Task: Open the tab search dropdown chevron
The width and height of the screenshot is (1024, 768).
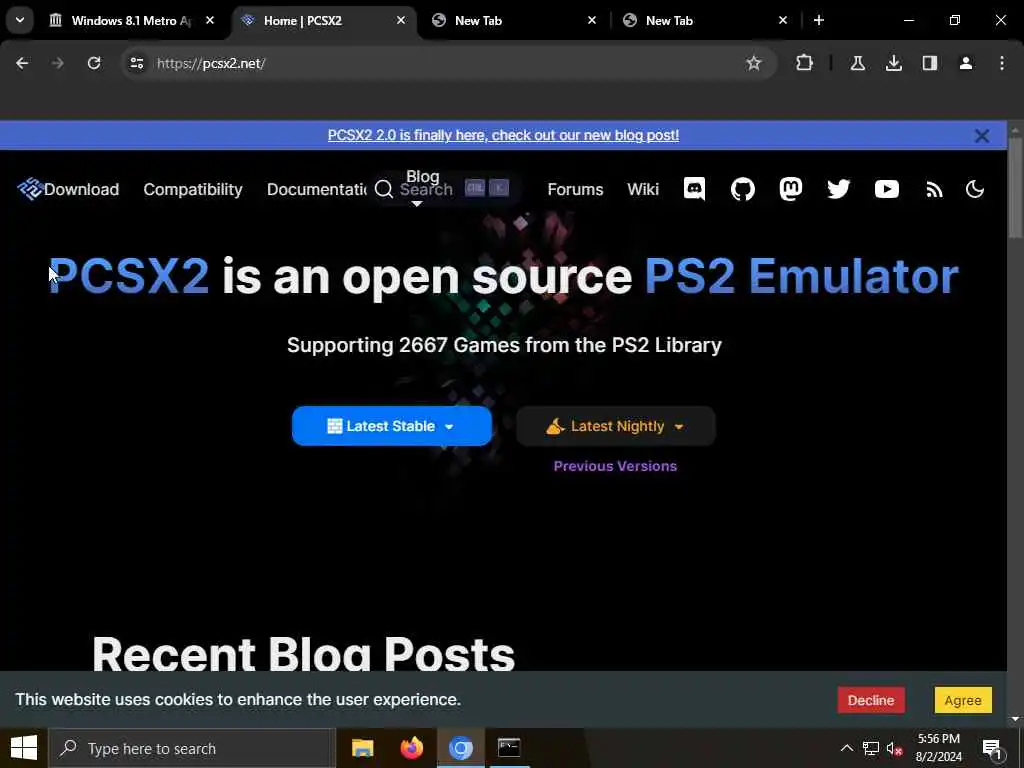Action: (x=20, y=20)
